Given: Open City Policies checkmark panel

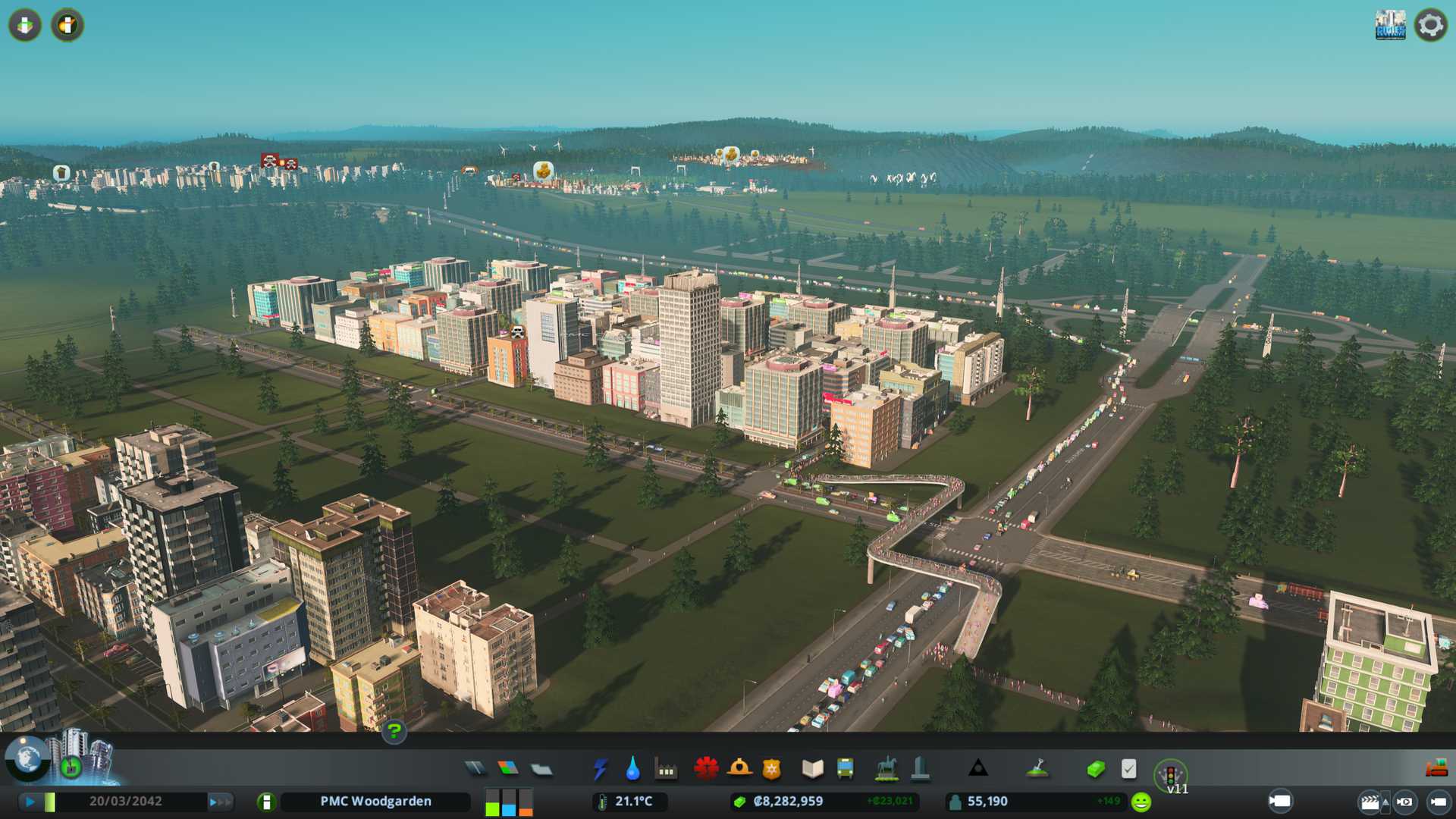Looking at the screenshot, I should [1128, 769].
